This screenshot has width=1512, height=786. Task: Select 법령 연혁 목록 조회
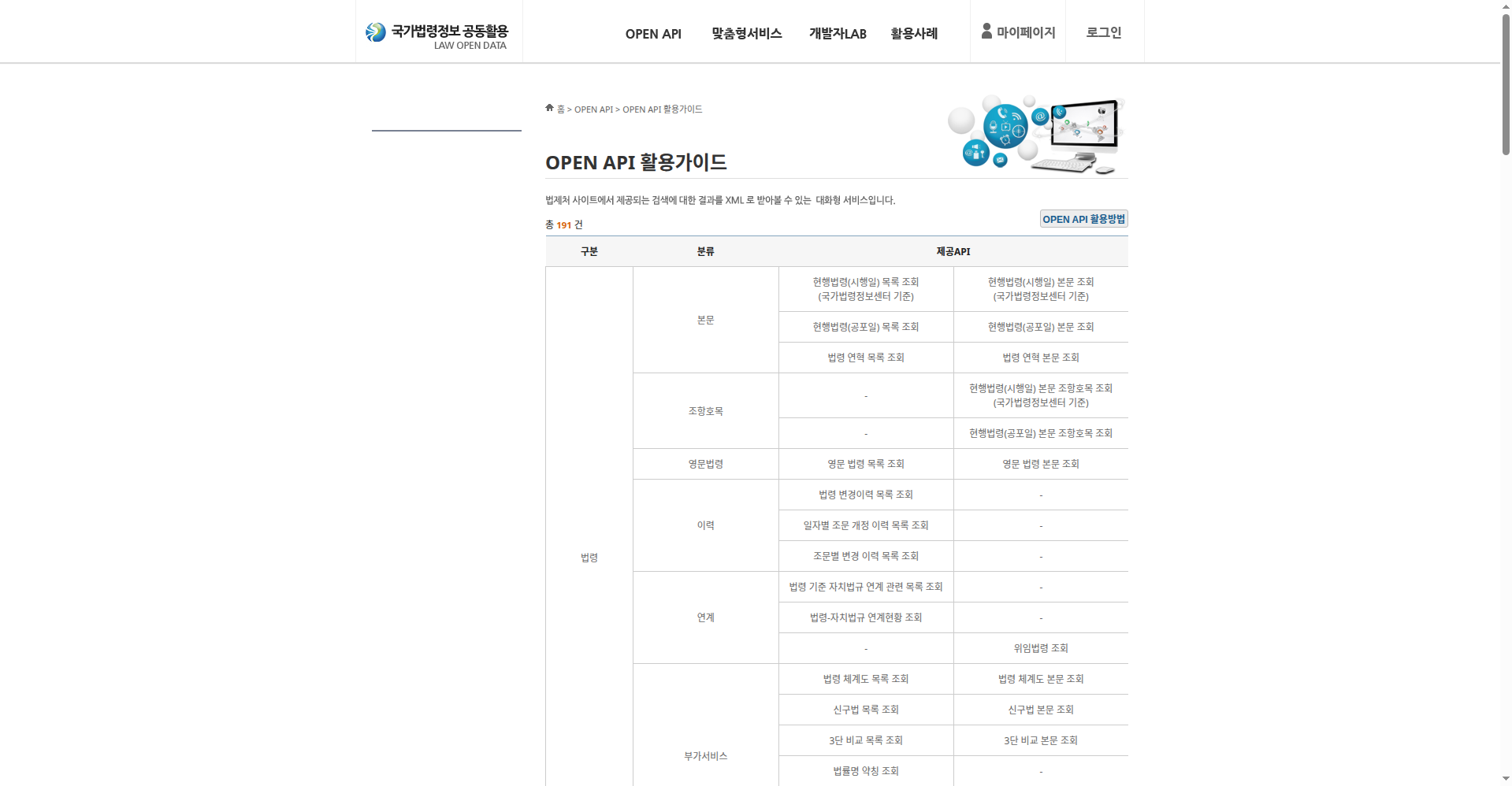866,358
